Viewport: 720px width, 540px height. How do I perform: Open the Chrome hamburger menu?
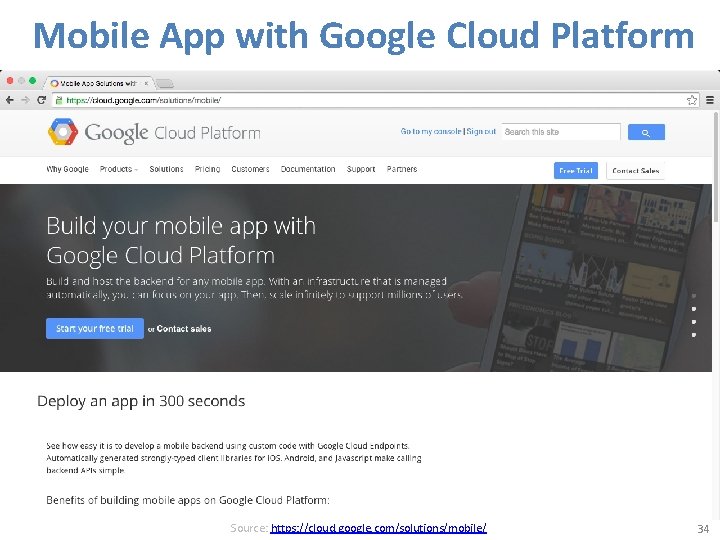pos(710,100)
